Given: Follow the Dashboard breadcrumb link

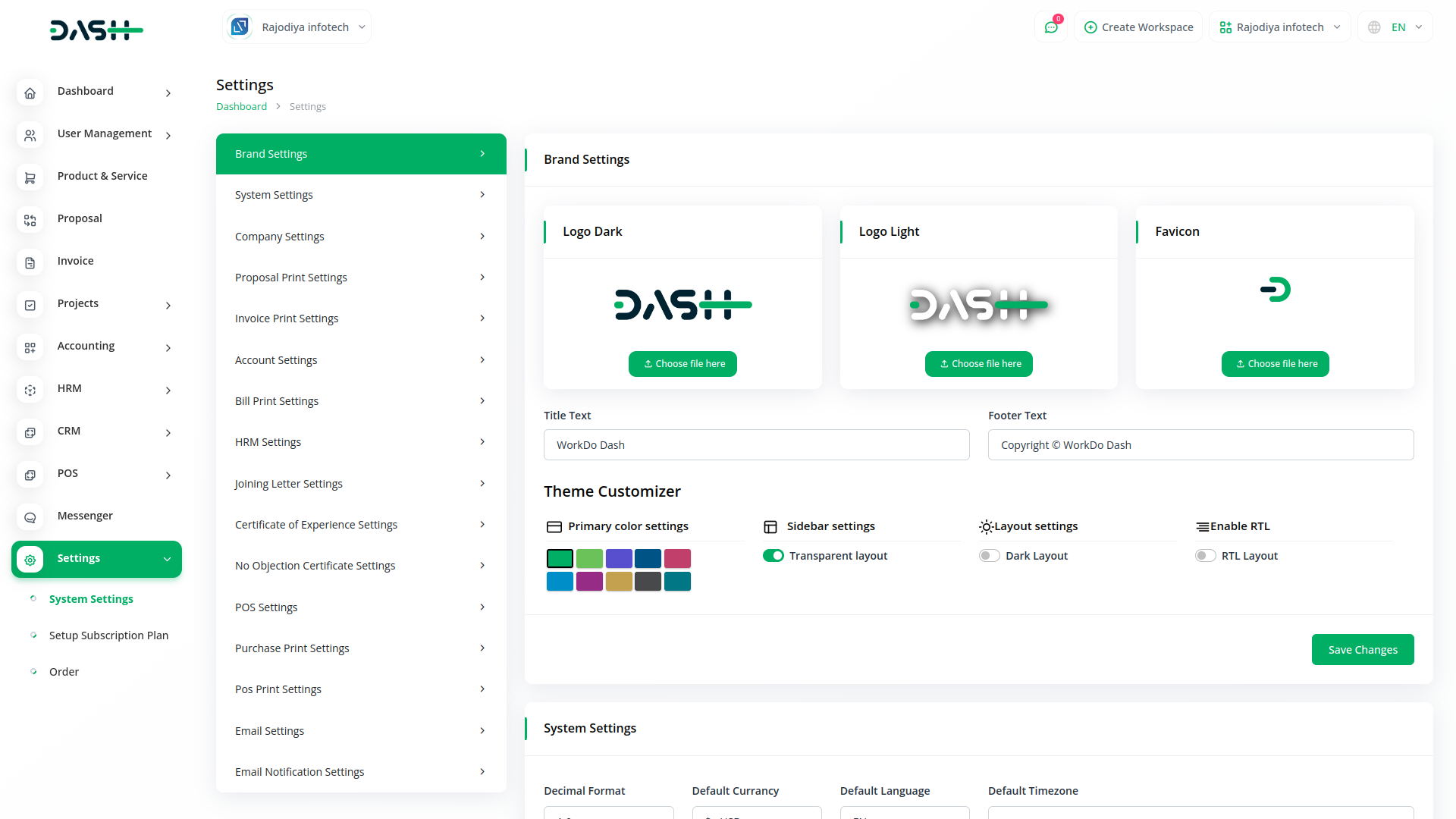Looking at the screenshot, I should (241, 106).
